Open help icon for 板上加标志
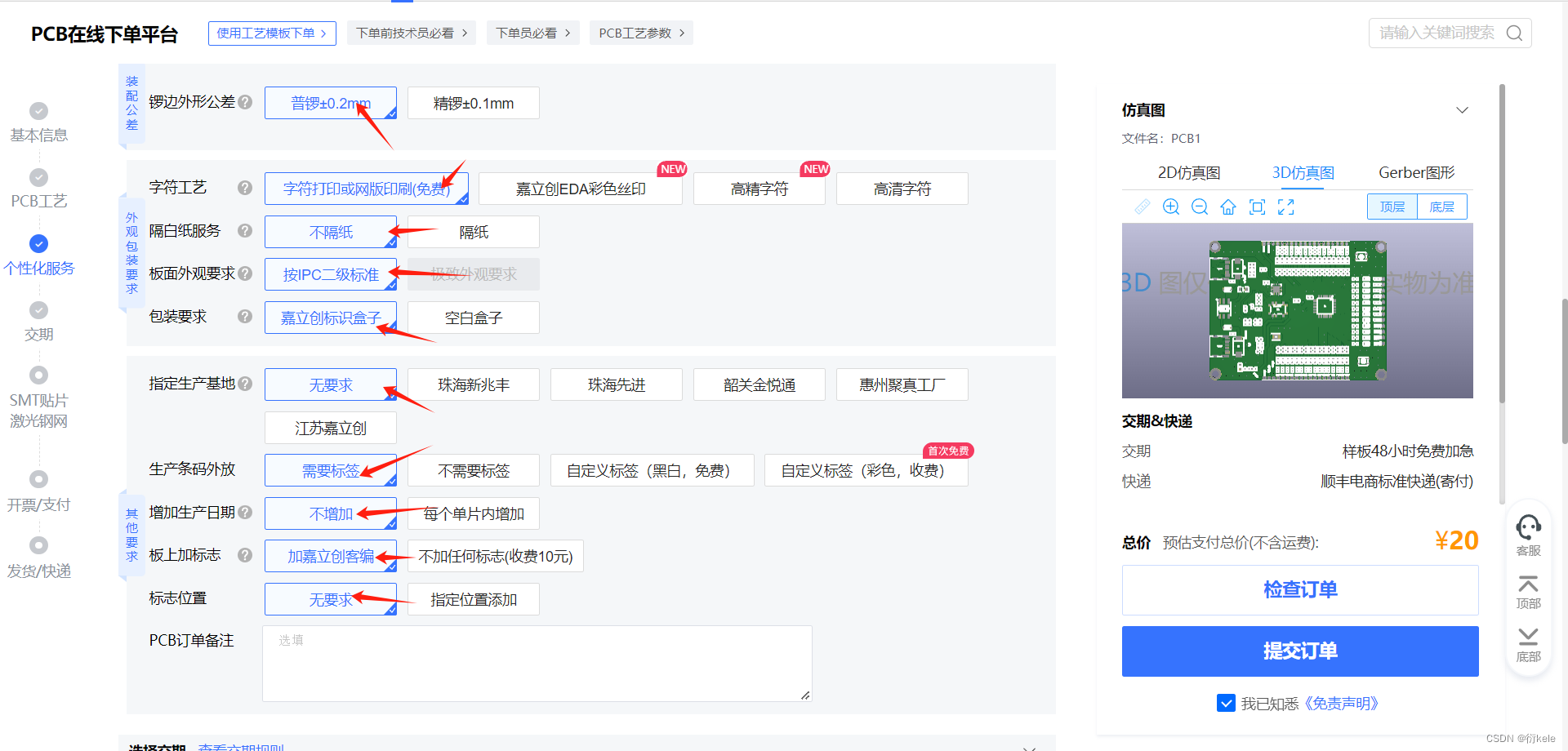 [x=245, y=555]
